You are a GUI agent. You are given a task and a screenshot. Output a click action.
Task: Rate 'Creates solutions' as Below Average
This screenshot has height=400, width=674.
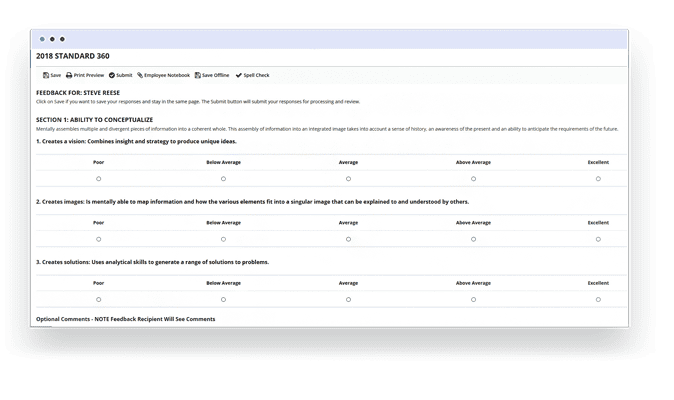(224, 299)
